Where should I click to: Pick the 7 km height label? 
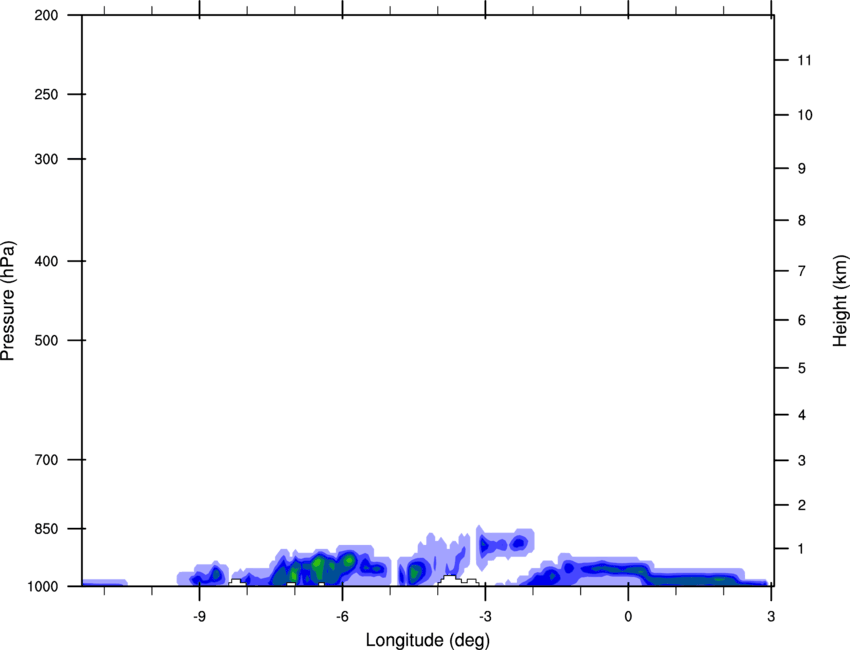[x=802, y=271]
